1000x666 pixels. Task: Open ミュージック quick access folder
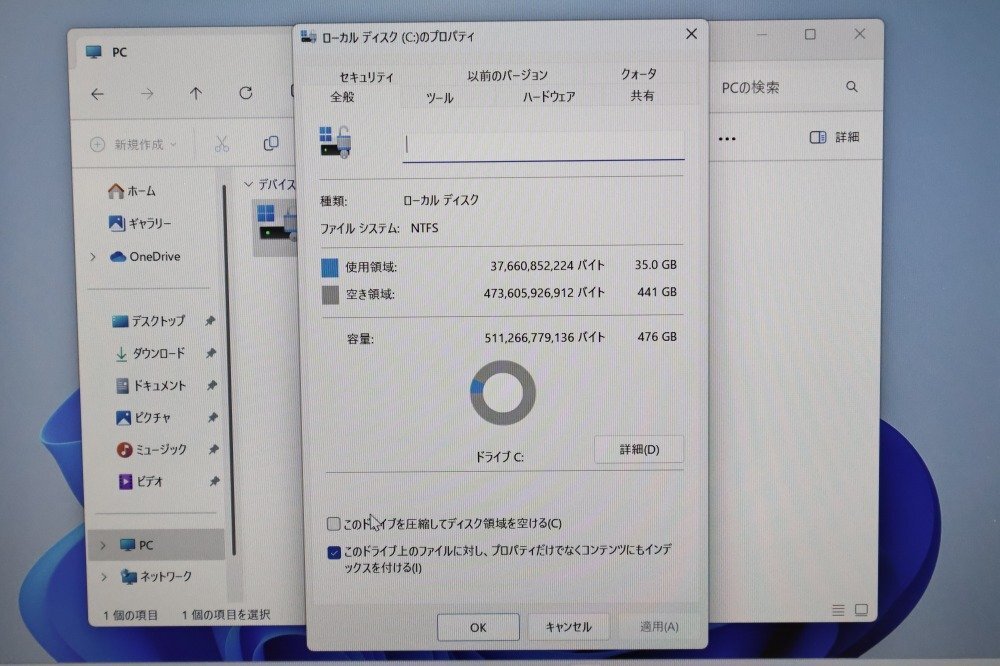(152, 450)
